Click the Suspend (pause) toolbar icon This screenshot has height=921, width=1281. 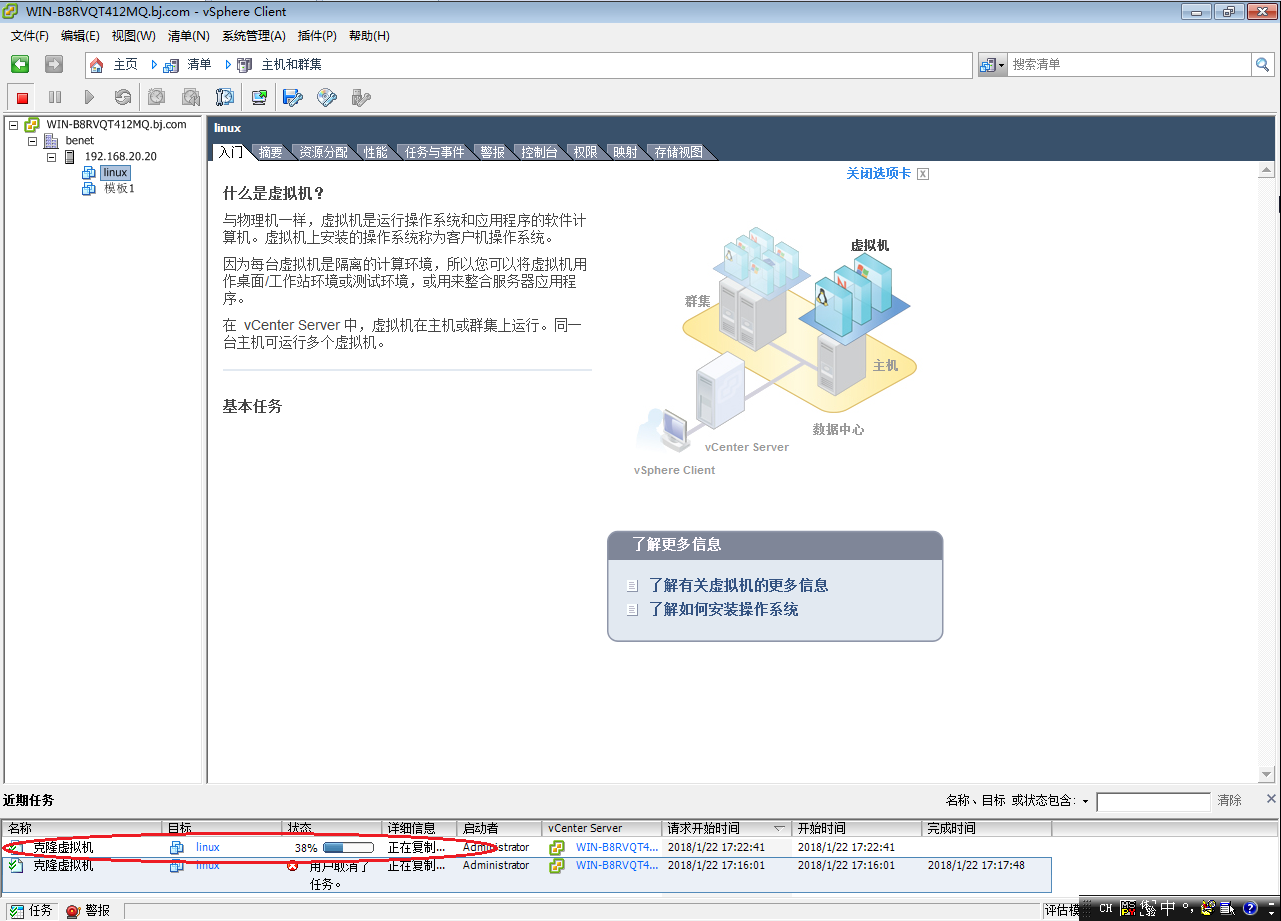pos(55,97)
